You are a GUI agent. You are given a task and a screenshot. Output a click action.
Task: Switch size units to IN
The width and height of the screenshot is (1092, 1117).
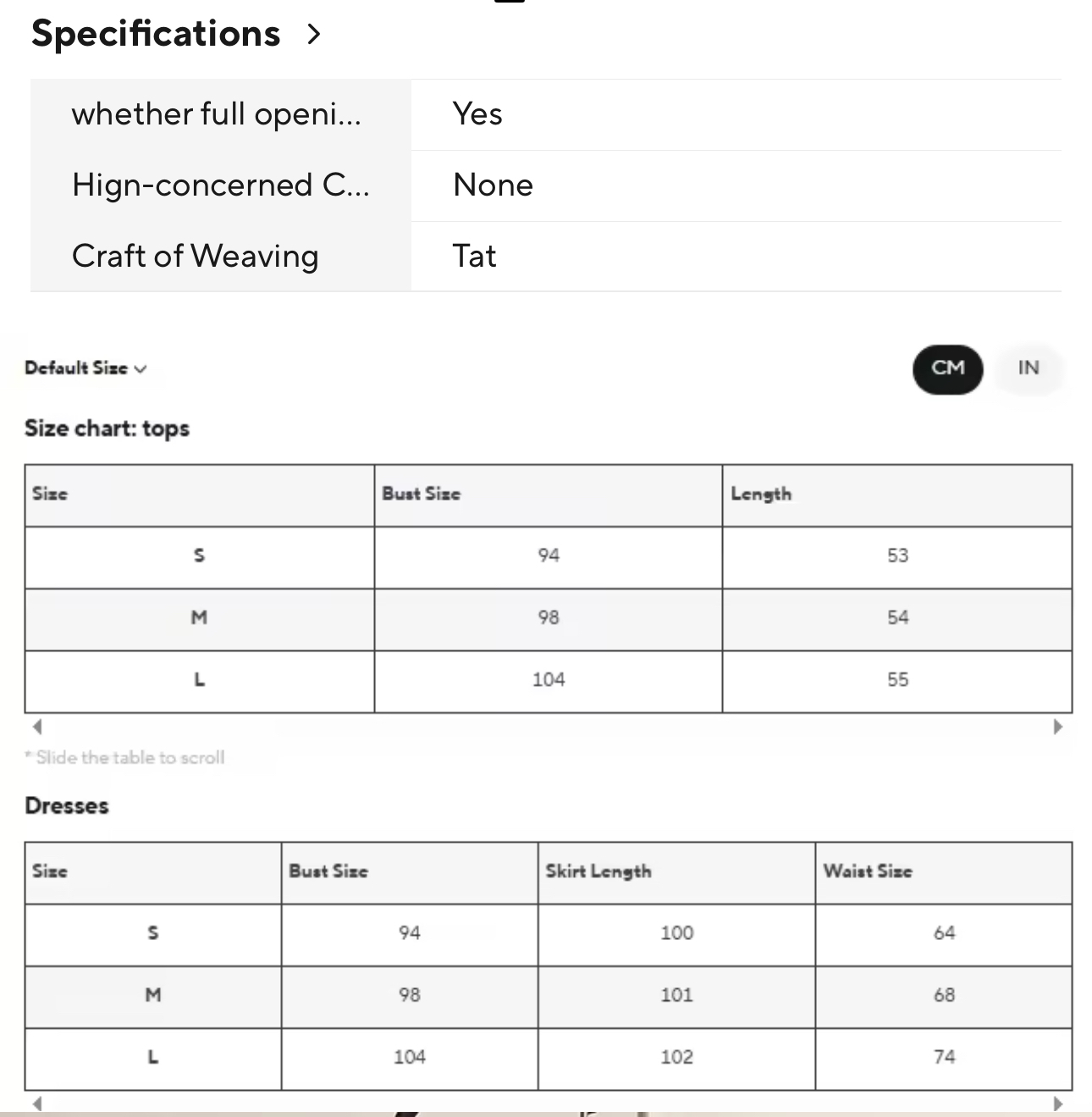point(1028,368)
